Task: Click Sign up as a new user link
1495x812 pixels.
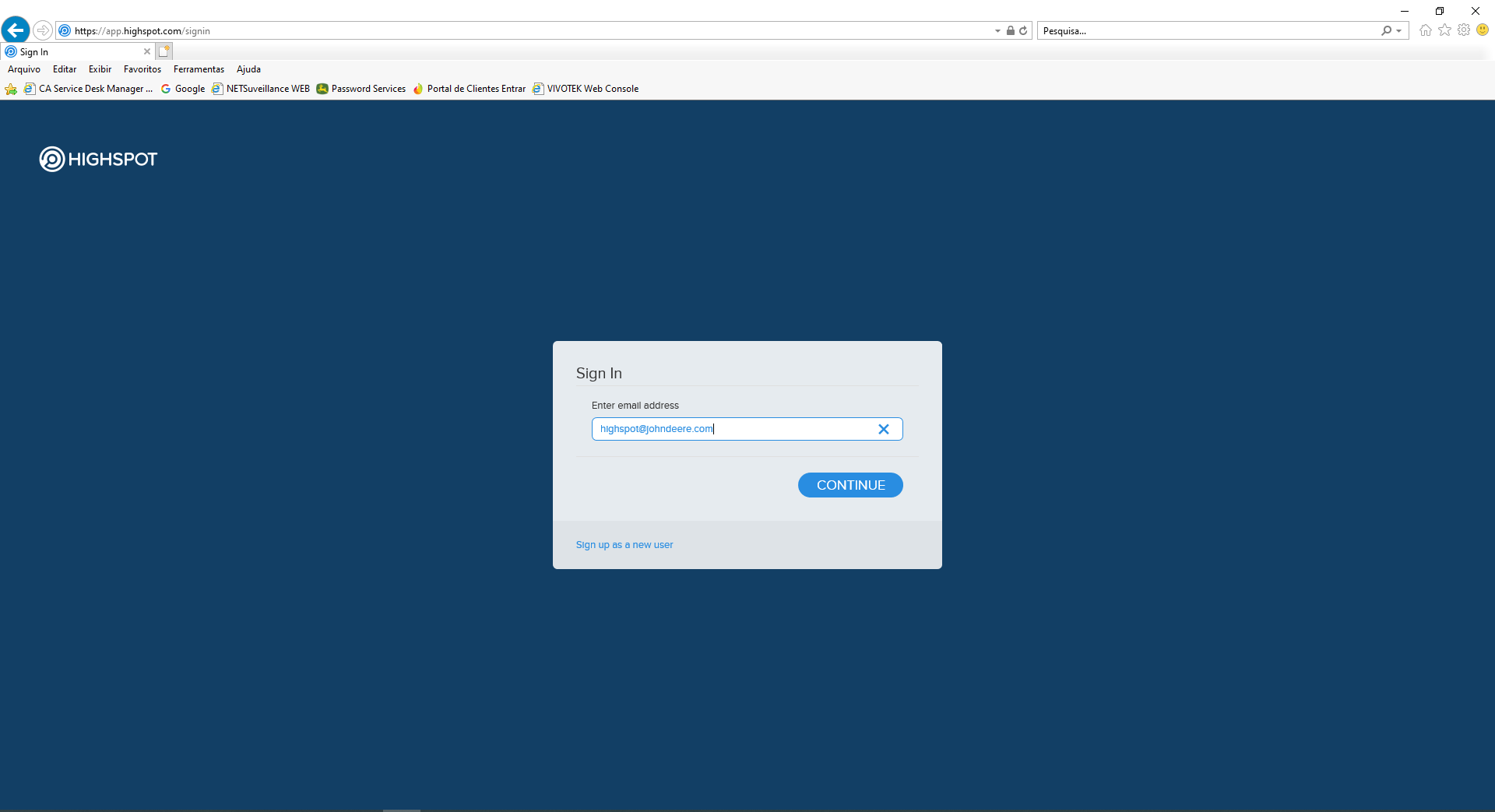Action: click(x=624, y=545)
